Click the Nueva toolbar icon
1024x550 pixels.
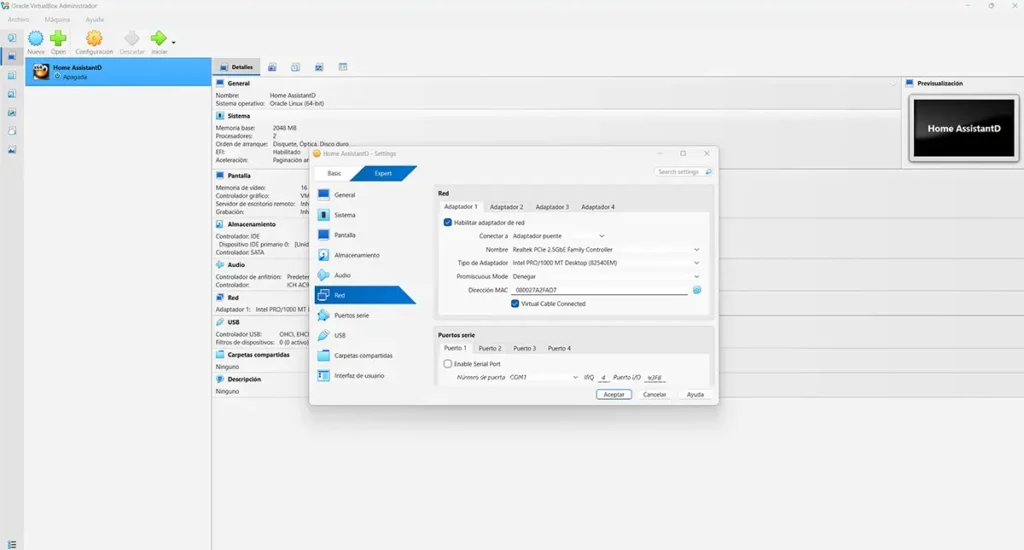[36, 39]
